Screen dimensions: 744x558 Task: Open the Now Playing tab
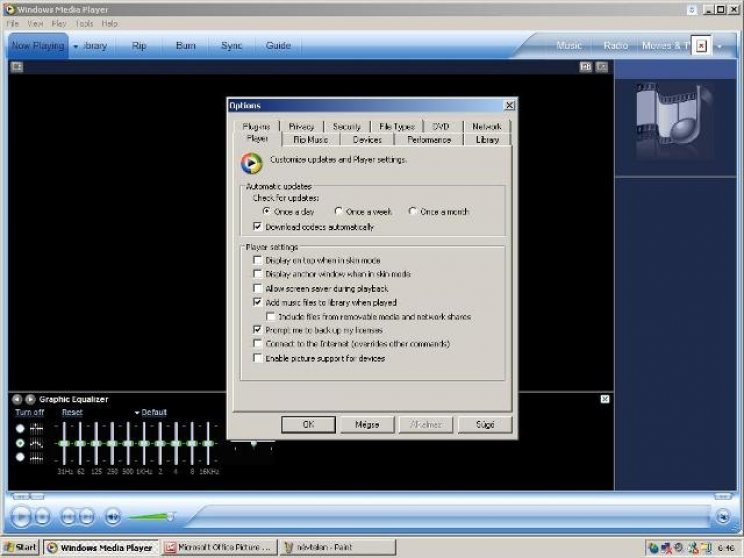pos(38,46)
